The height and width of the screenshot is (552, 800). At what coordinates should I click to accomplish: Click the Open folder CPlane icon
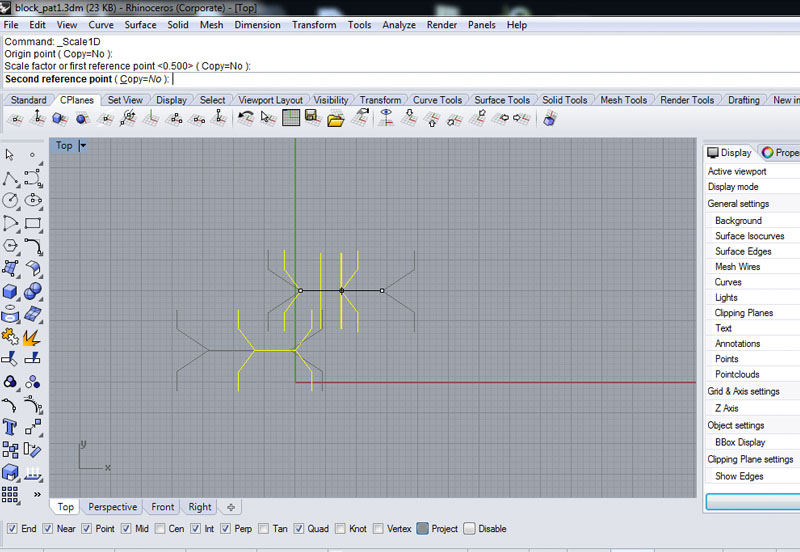(335, 120)
